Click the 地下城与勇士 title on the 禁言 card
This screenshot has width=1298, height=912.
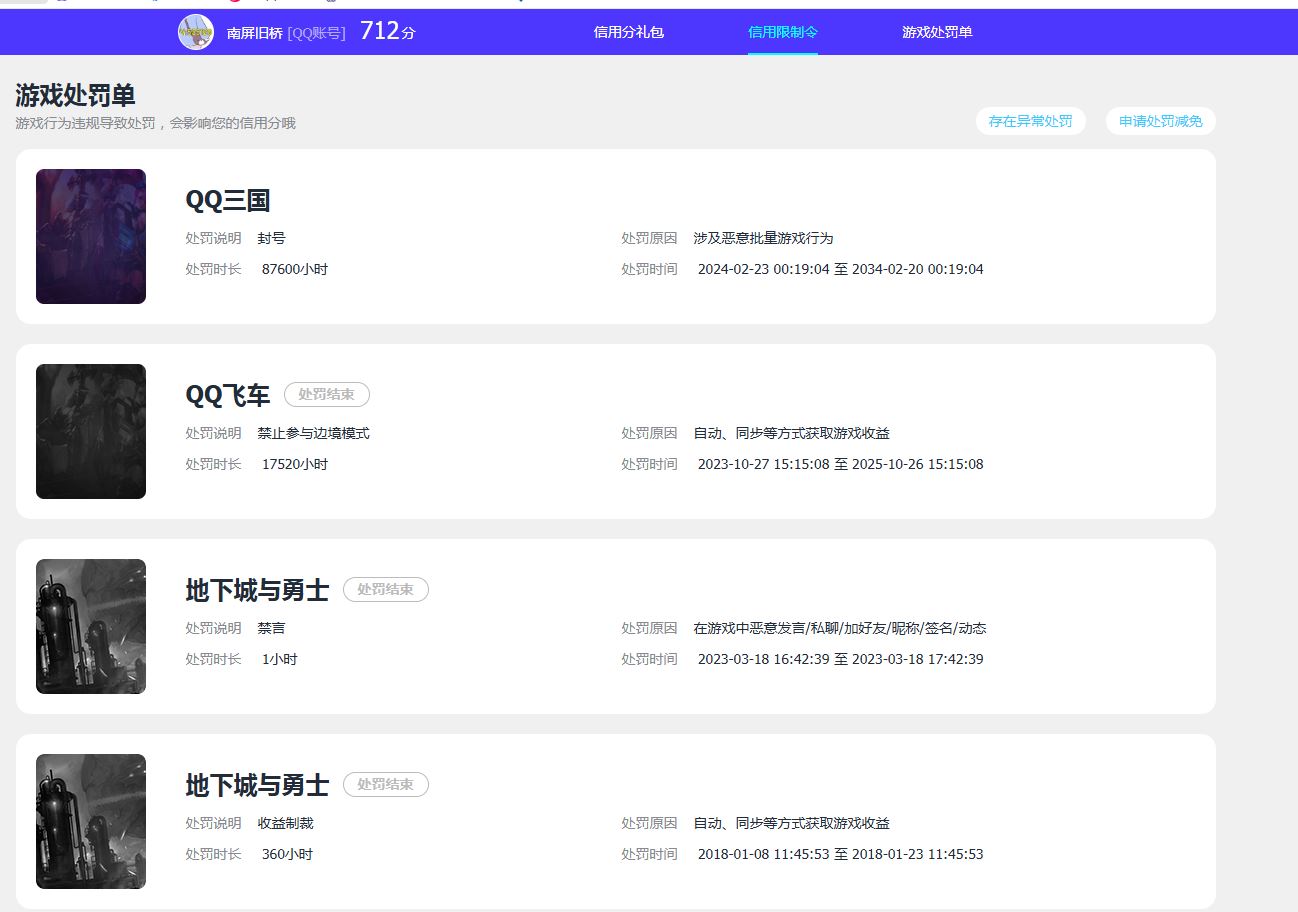click(257, 590)
